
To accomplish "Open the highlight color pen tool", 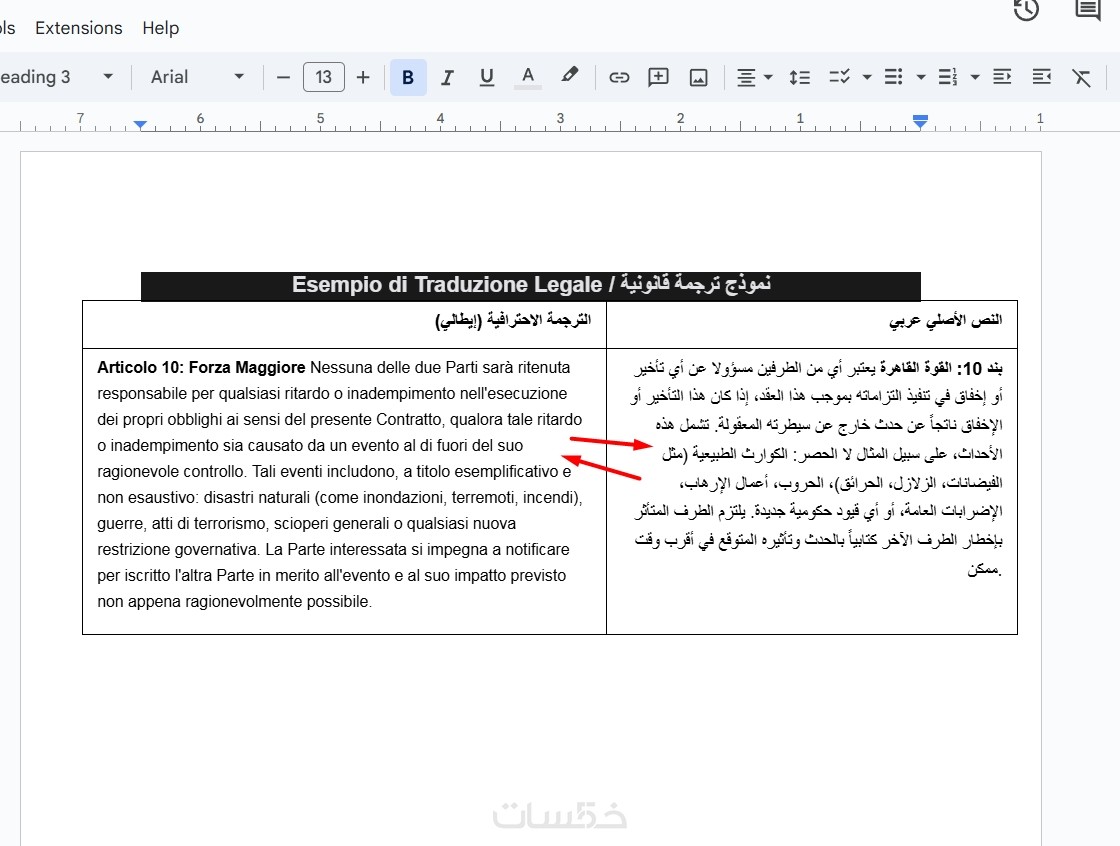I will point(569,76).
